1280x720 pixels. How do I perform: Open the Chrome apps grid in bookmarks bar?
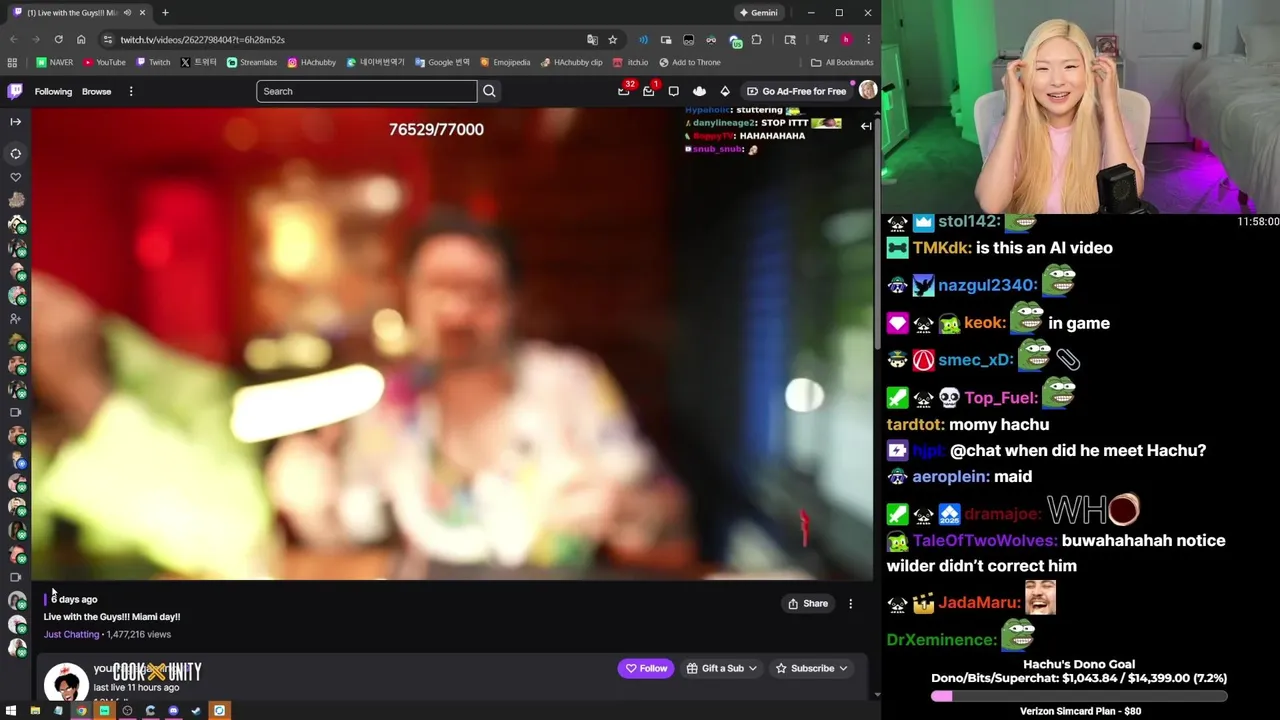[12, 62]
